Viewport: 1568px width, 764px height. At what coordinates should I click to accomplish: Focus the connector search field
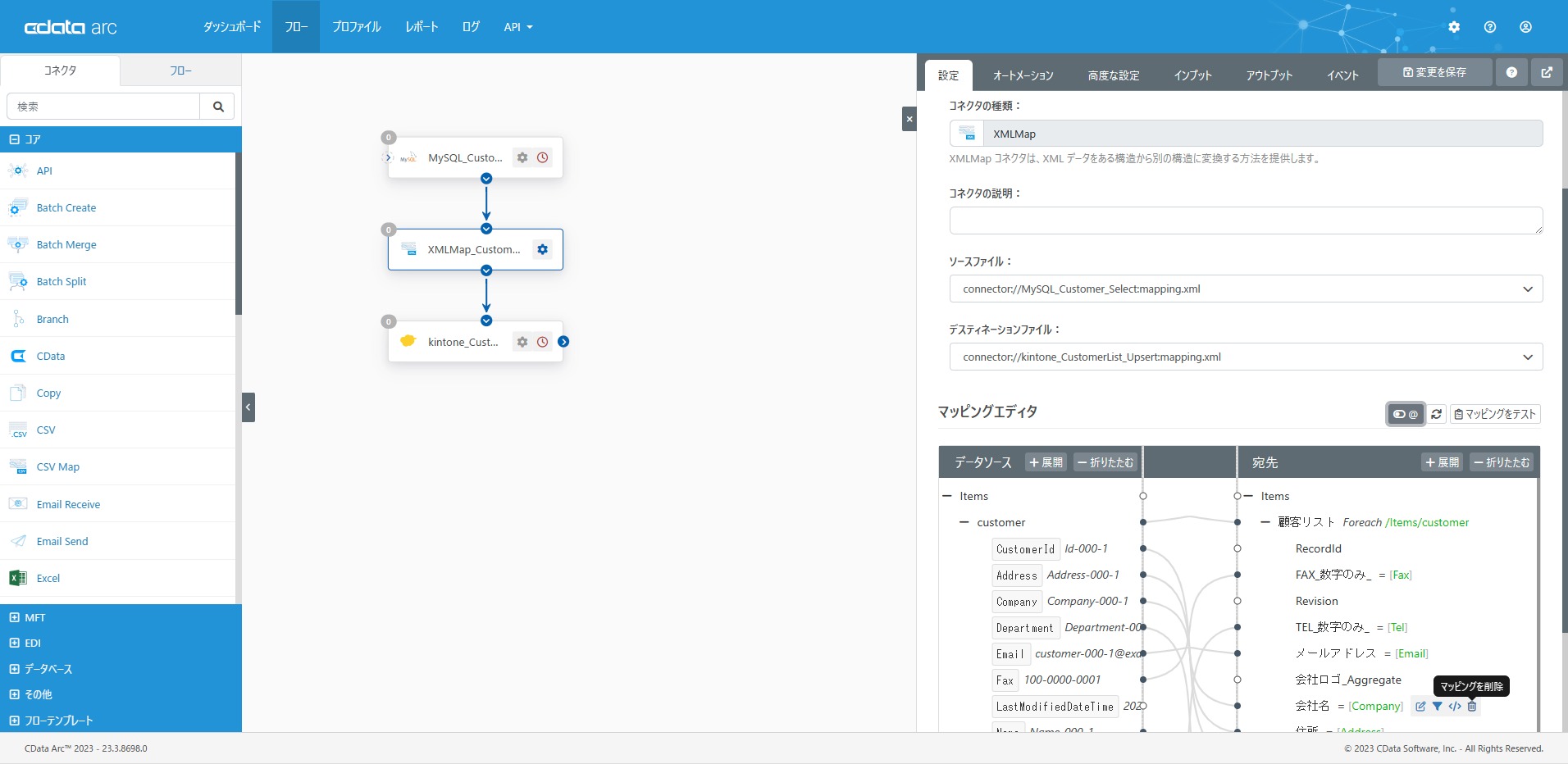[x=103, y=107]
